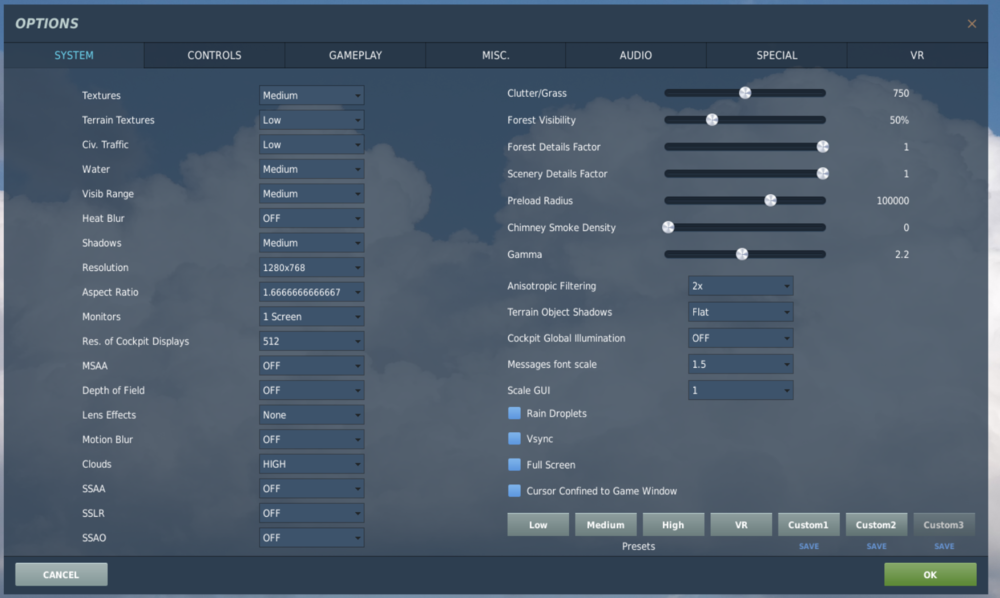Open Res. of Cockpit Displays dropdown
Screen dimensions: 1000x598
(x=311, y=341)
